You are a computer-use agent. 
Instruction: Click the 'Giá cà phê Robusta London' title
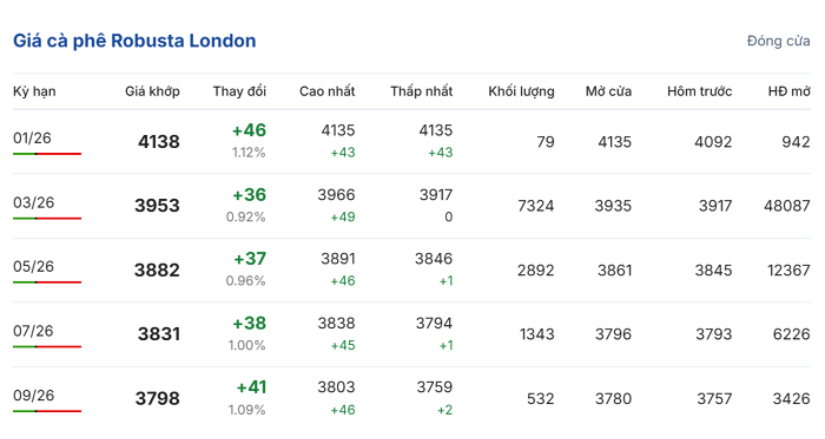coord(134,41)
